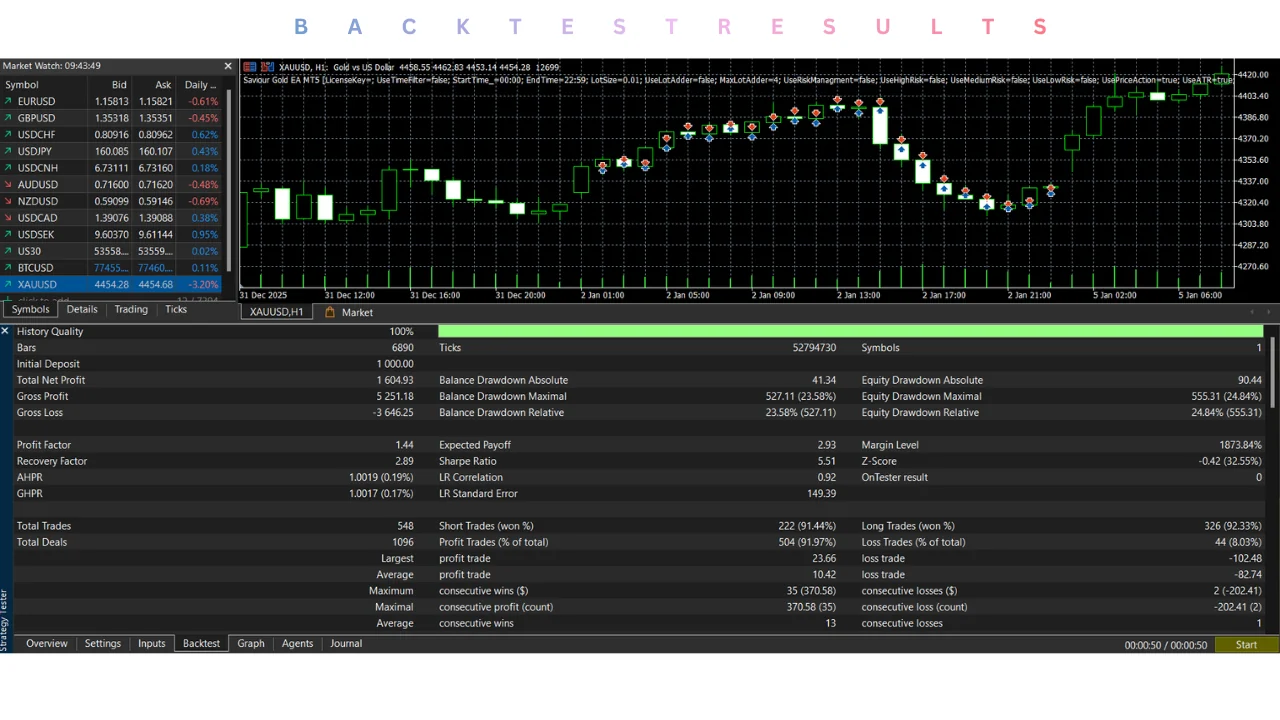Click the Start button

(x=1246, y=645)
